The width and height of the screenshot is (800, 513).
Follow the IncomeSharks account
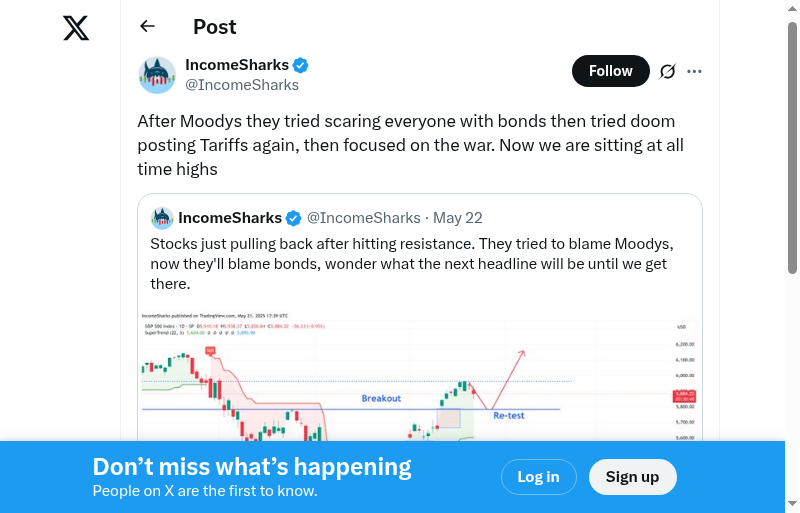pos(610,71)
